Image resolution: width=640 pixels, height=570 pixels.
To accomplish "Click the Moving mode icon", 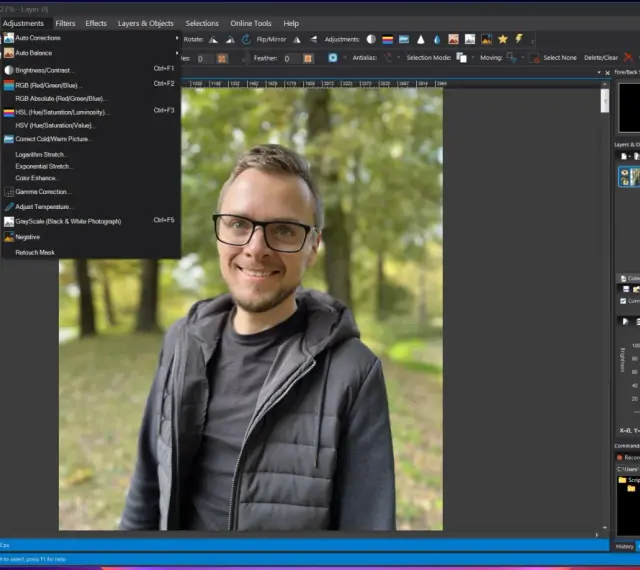I will [x=512, y=58].
